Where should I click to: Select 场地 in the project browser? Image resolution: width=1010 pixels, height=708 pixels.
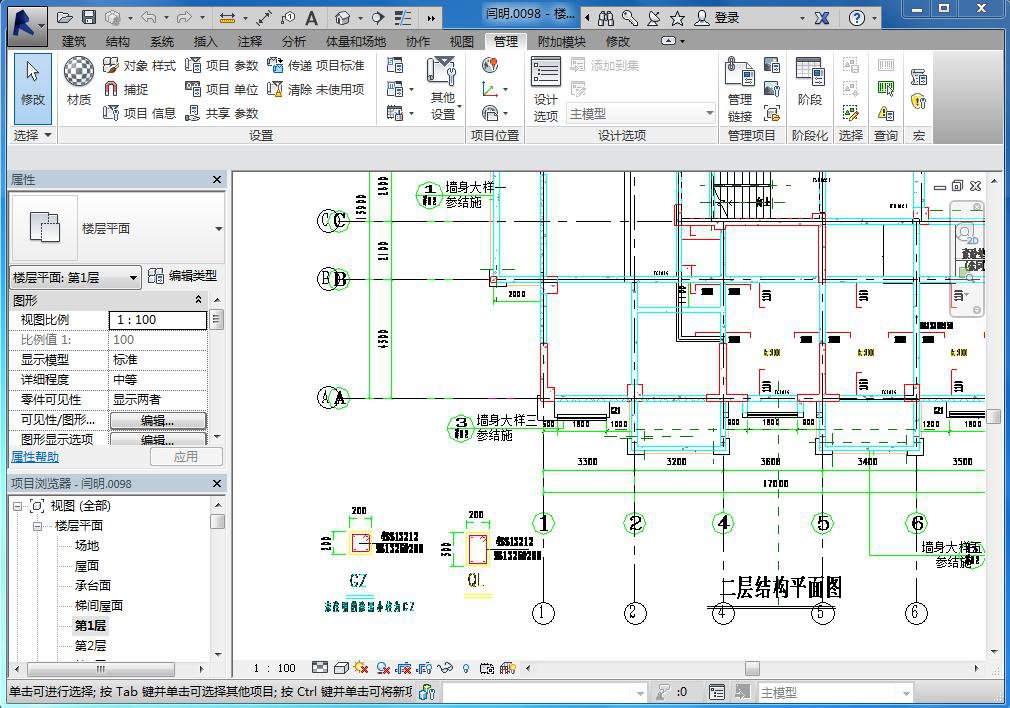87,546
